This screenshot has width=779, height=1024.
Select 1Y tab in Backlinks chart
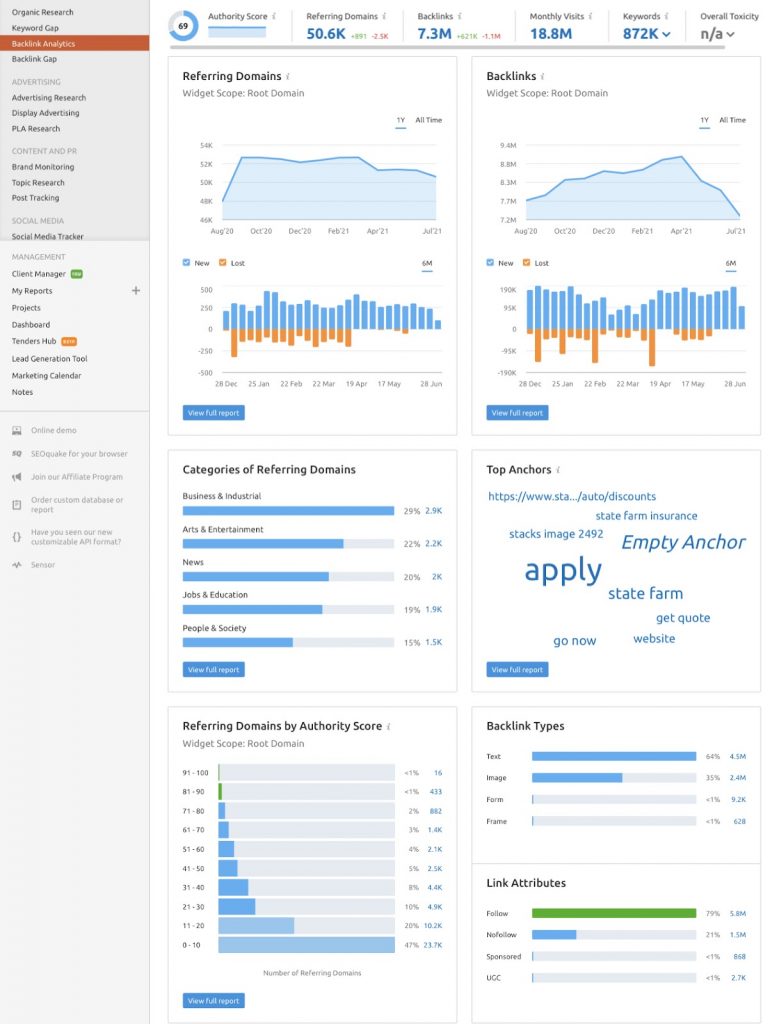point(705,120)
